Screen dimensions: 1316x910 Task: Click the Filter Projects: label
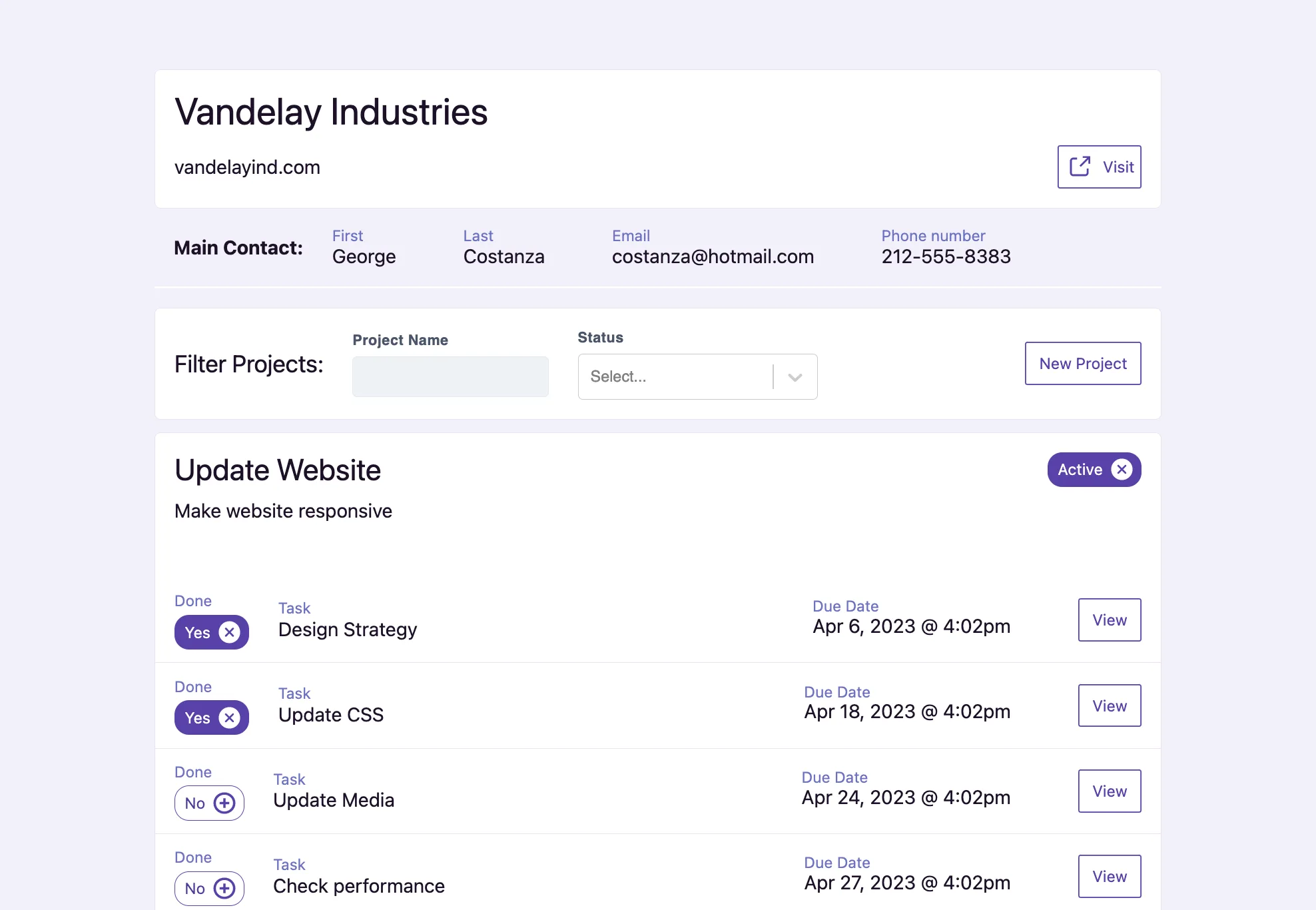point(249,364)
